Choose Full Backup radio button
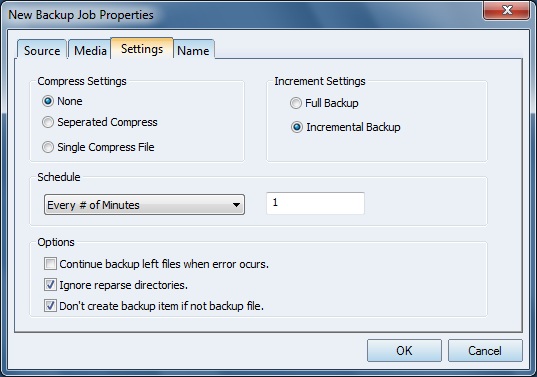Screen dimensions: 537x377 click(x=296, y=103)
